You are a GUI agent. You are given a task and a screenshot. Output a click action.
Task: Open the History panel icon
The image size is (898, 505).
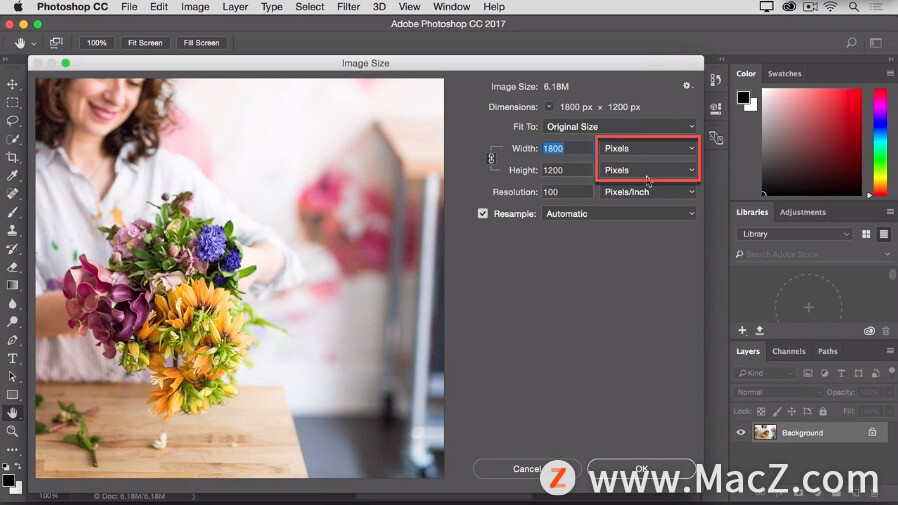(716, 80)
